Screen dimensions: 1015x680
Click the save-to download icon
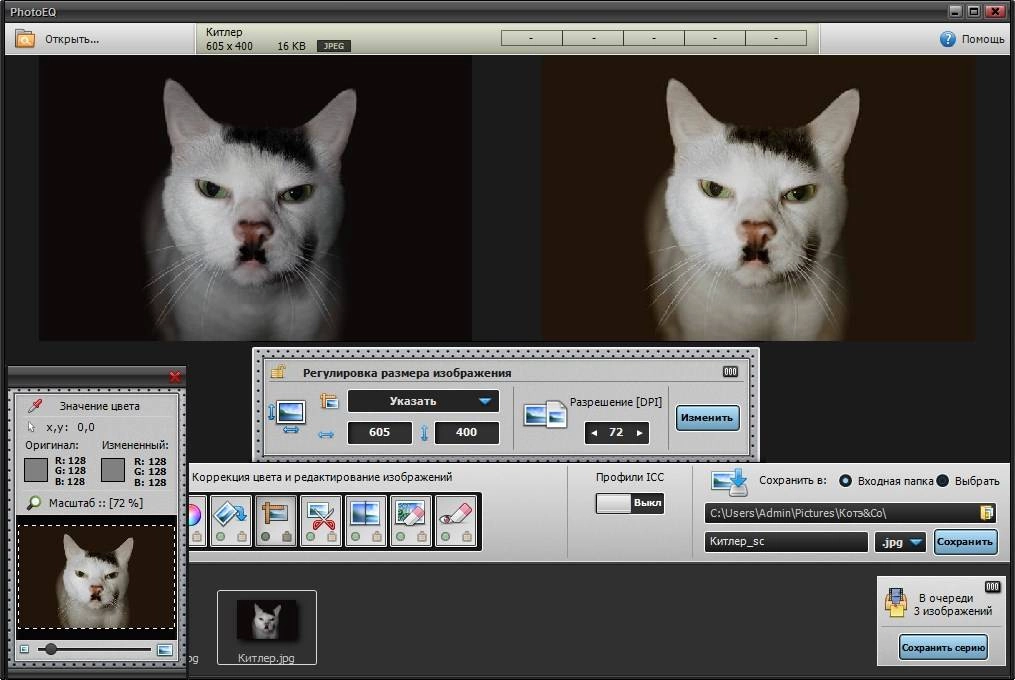730,483
